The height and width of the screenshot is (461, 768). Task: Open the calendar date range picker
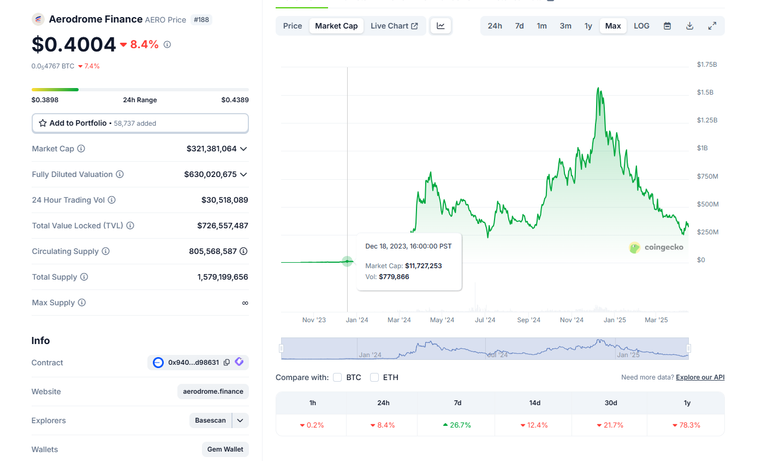click(667, 26)
